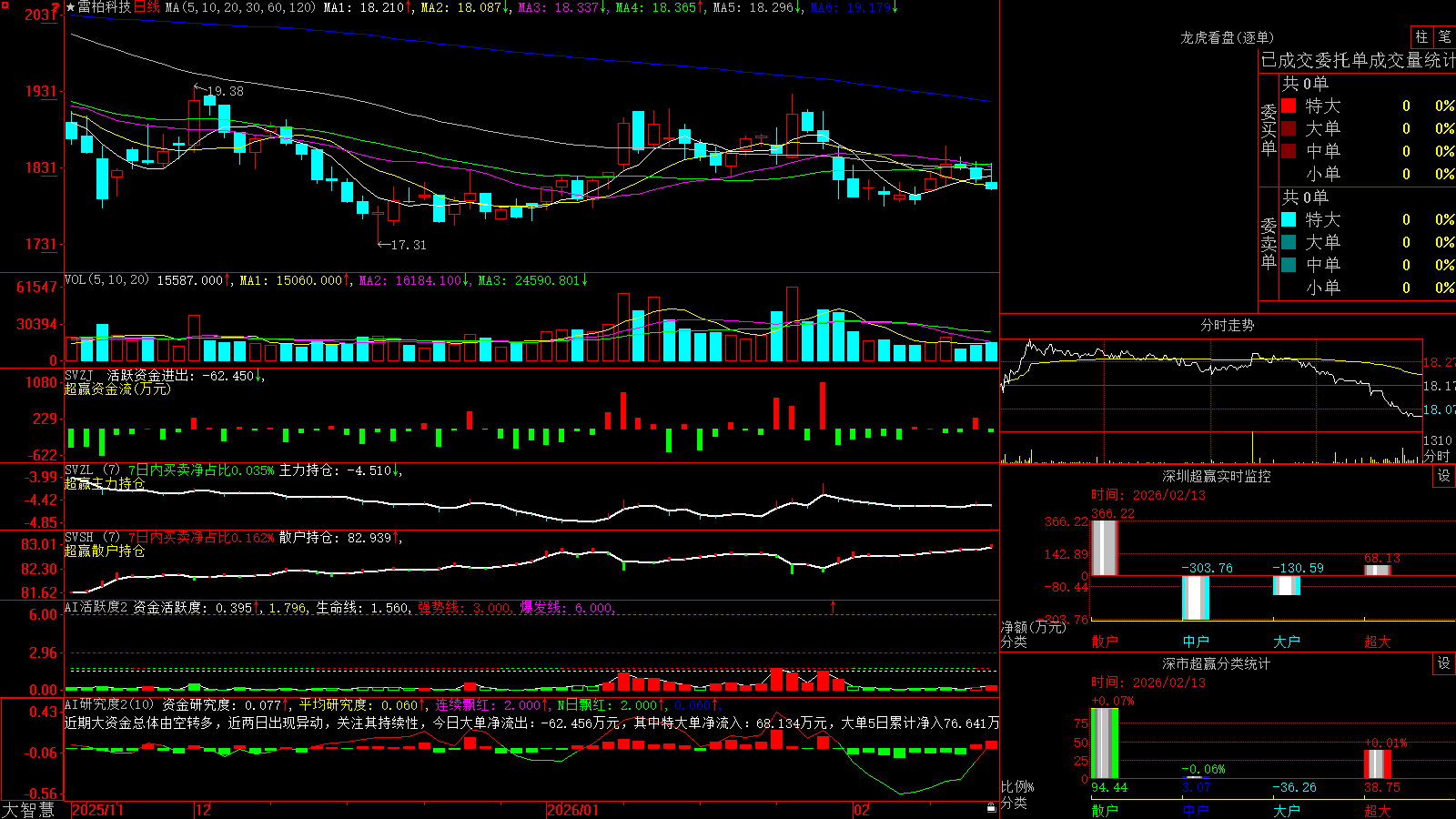Select the 散户 category in realtime monitor
This screenshot has width=1456, height=819.
click(1105, 642)
